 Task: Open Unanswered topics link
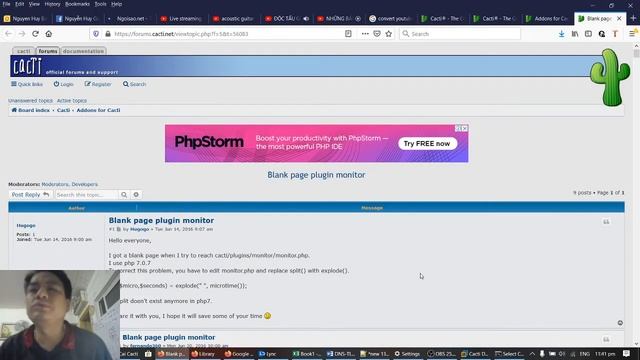click(30, 100)
